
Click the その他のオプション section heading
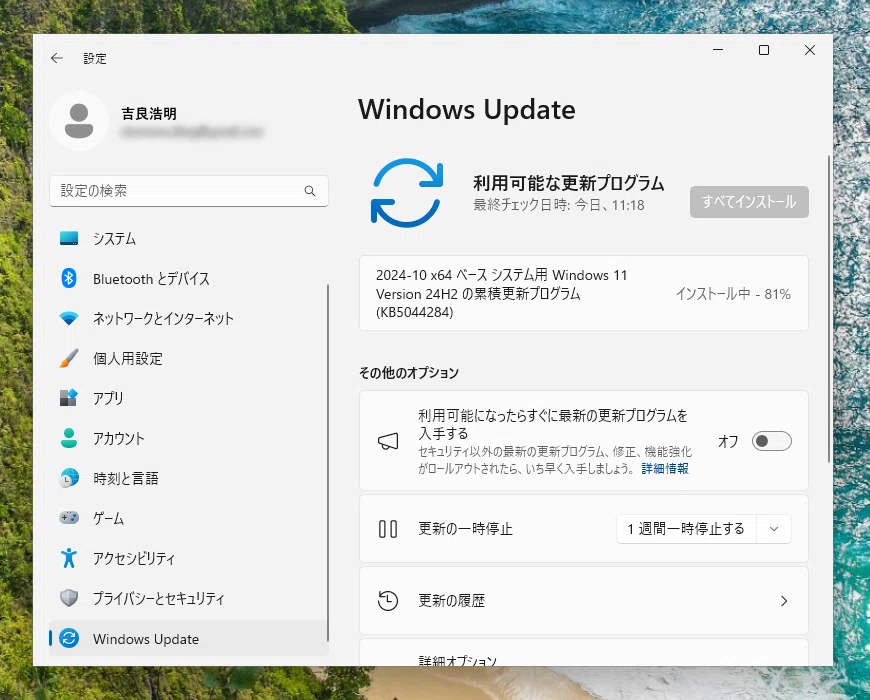tap(409, 373)
